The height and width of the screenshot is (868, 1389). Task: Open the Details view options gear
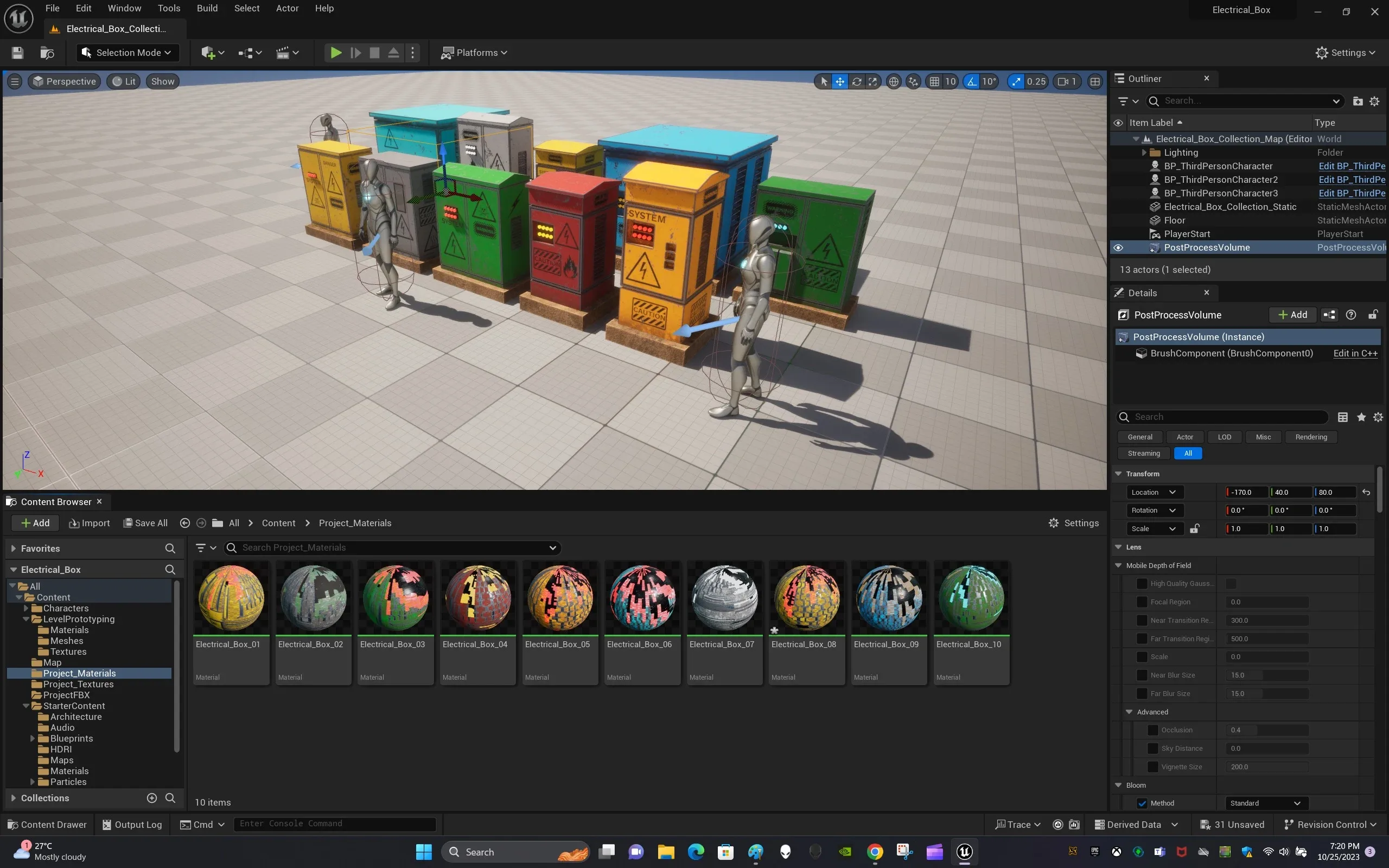click(x=1378, y=417)
